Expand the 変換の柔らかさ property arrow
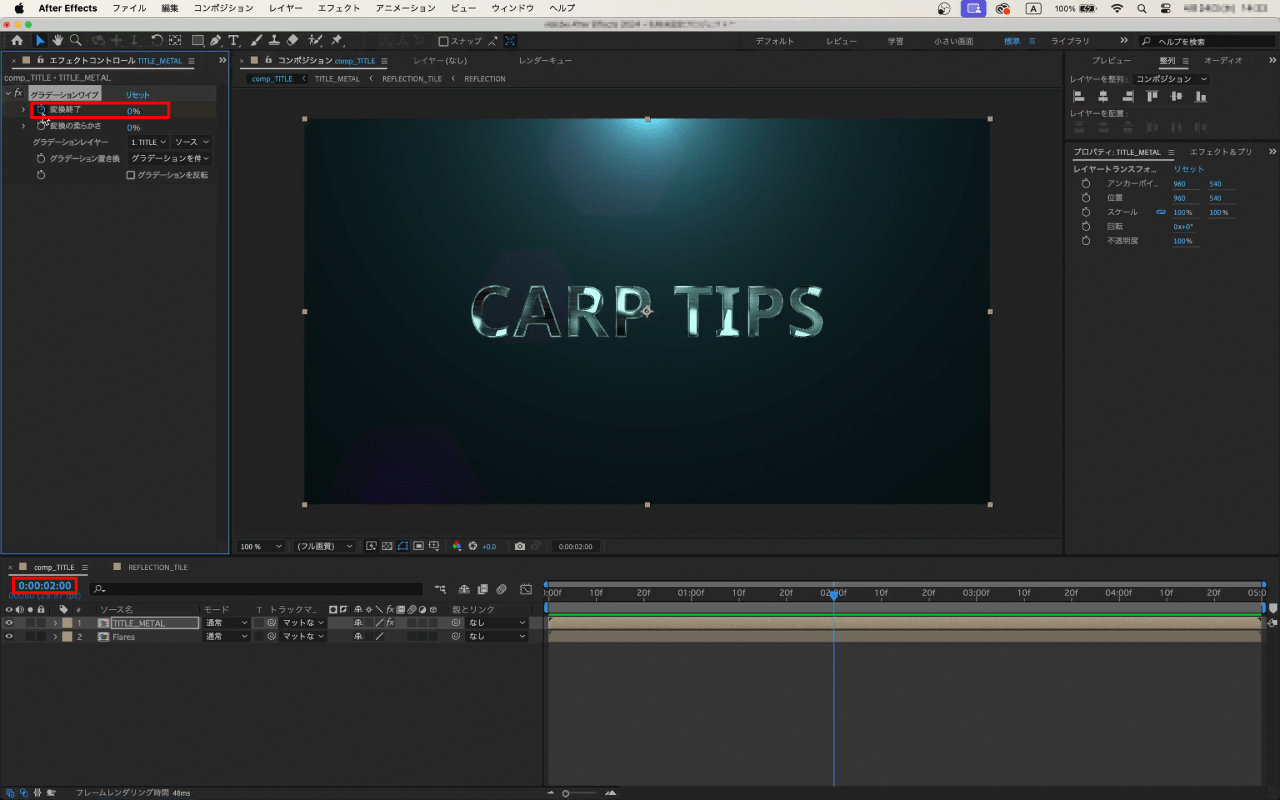This screenshot has height=800, width=1280. coord(23,126)
